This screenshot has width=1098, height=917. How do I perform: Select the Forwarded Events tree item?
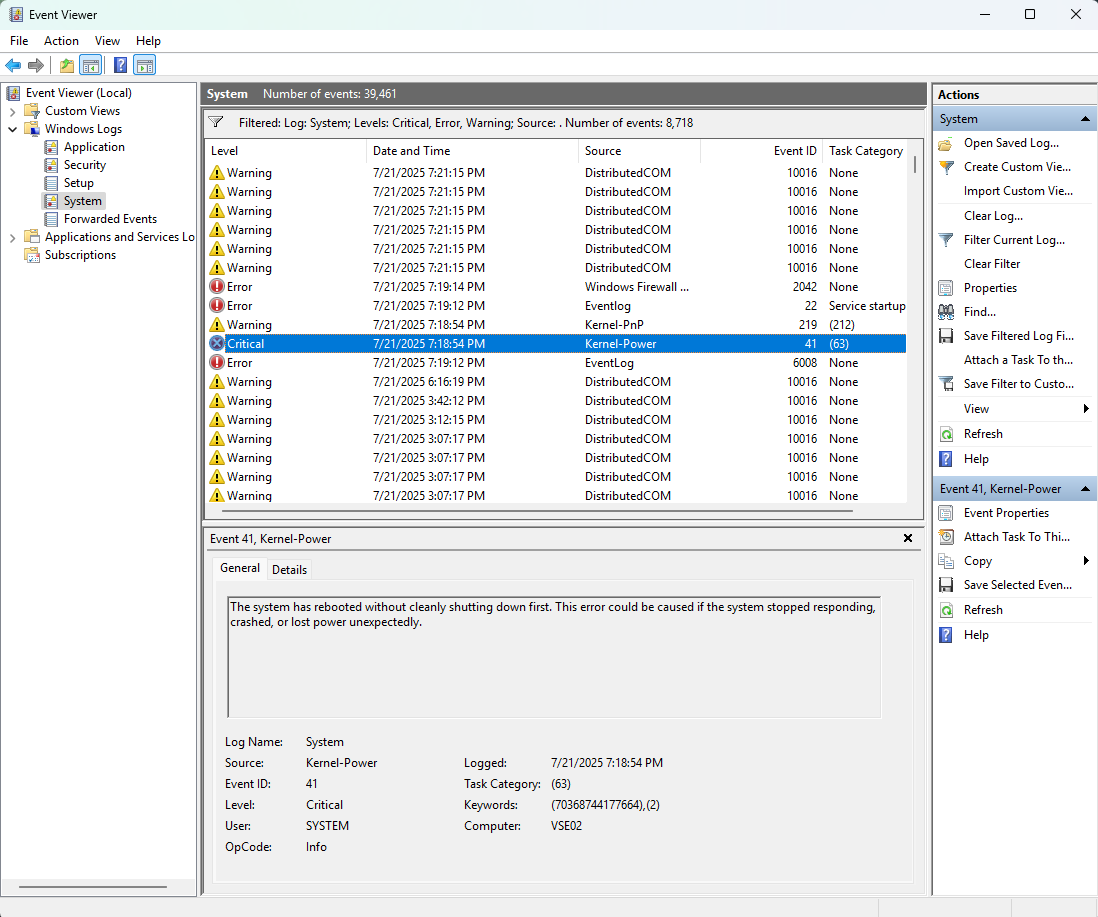pos(110,219)
